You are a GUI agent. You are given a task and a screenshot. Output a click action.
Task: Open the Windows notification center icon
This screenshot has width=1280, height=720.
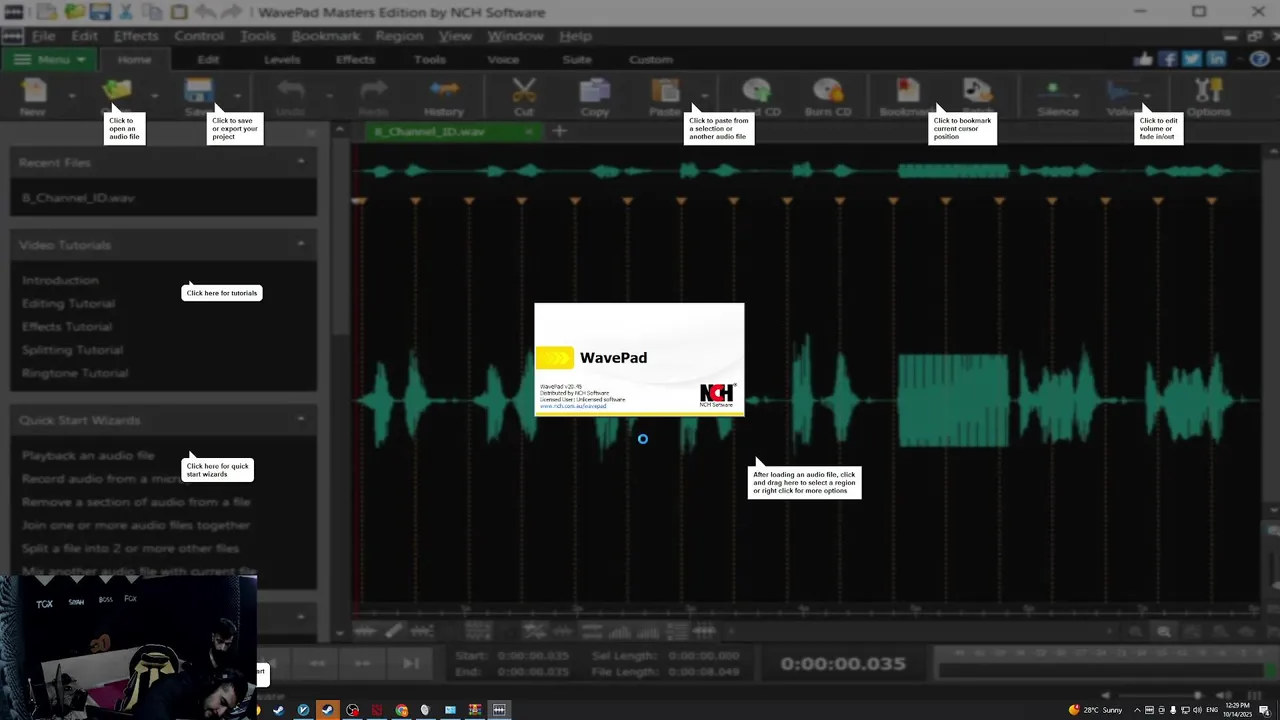click(x=1266, y=710)
